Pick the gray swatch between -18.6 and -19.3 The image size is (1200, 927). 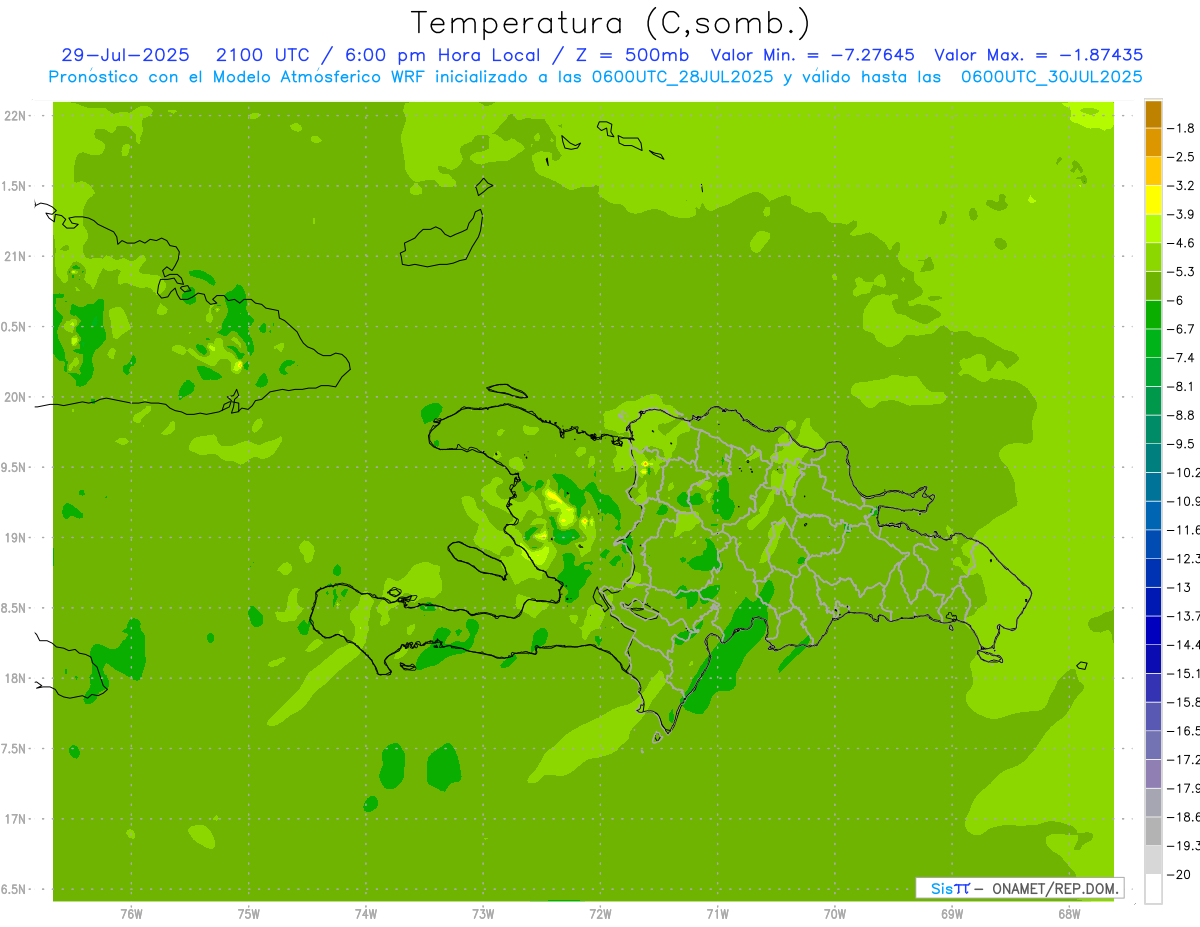pos(1153,831)
